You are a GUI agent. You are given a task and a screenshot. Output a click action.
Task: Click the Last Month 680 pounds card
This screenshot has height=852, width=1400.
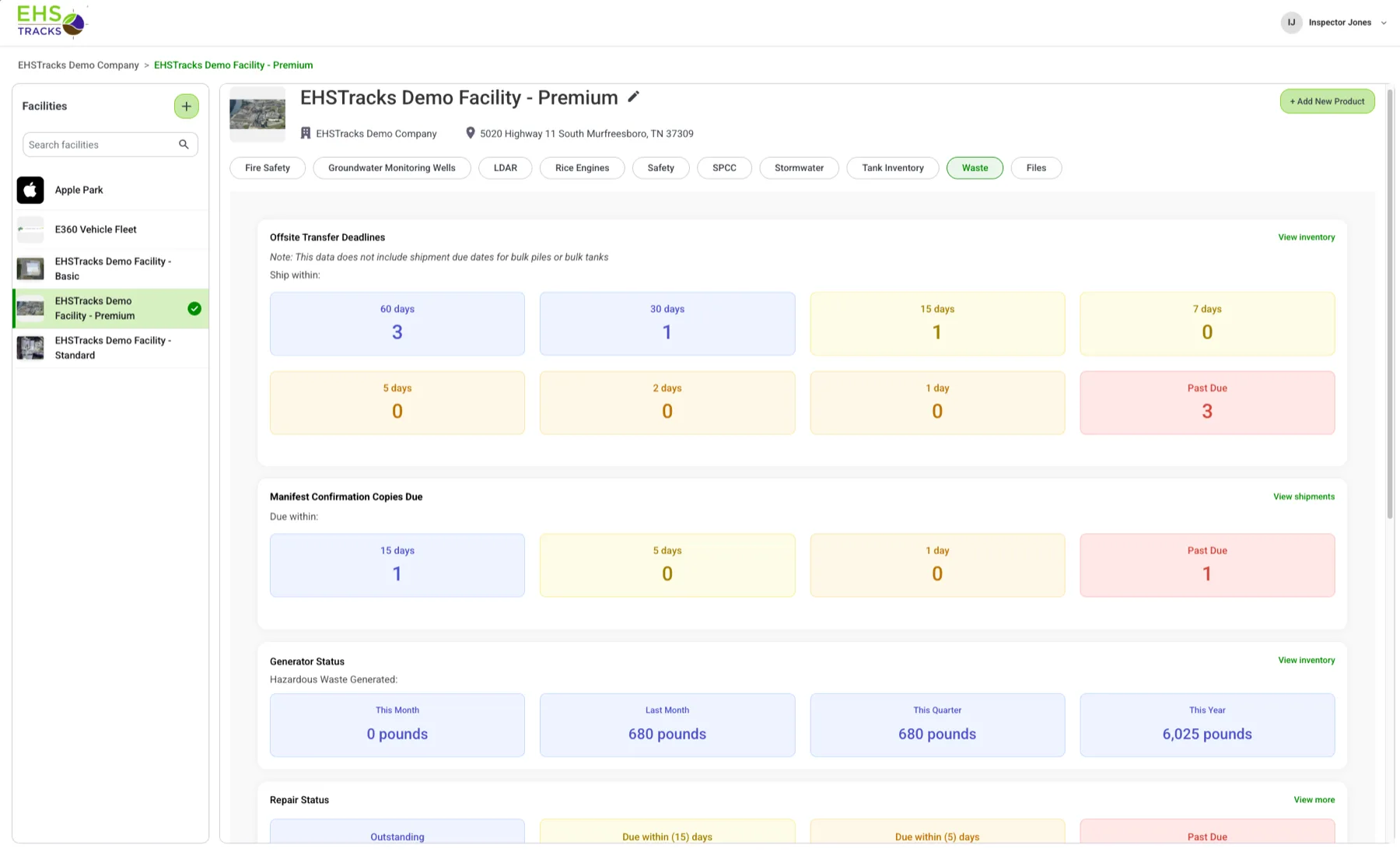pos(667,725)
